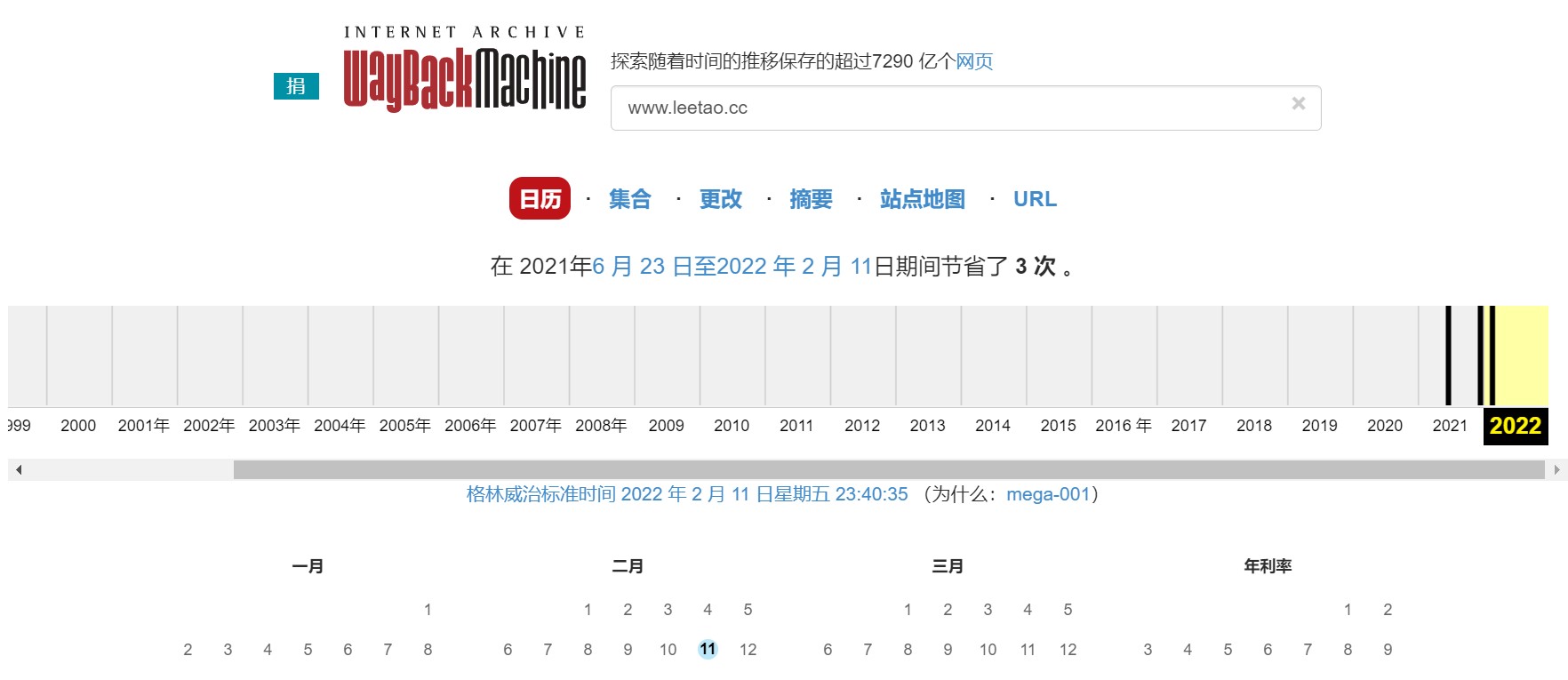Open the URL tab
The width and height of the screenshot is (1568, 680).
point(1035,199)
